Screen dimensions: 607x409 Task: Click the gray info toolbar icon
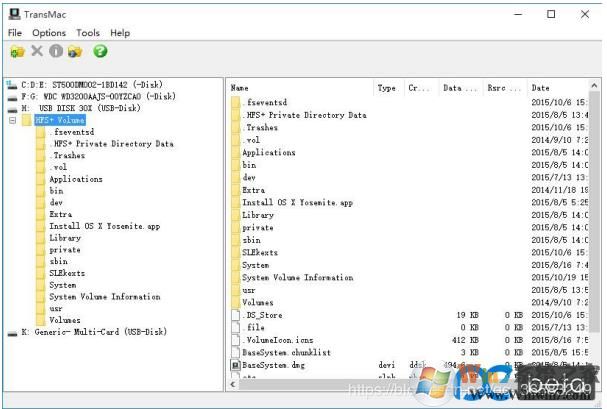pyautogui.click(x=56, y=51)
